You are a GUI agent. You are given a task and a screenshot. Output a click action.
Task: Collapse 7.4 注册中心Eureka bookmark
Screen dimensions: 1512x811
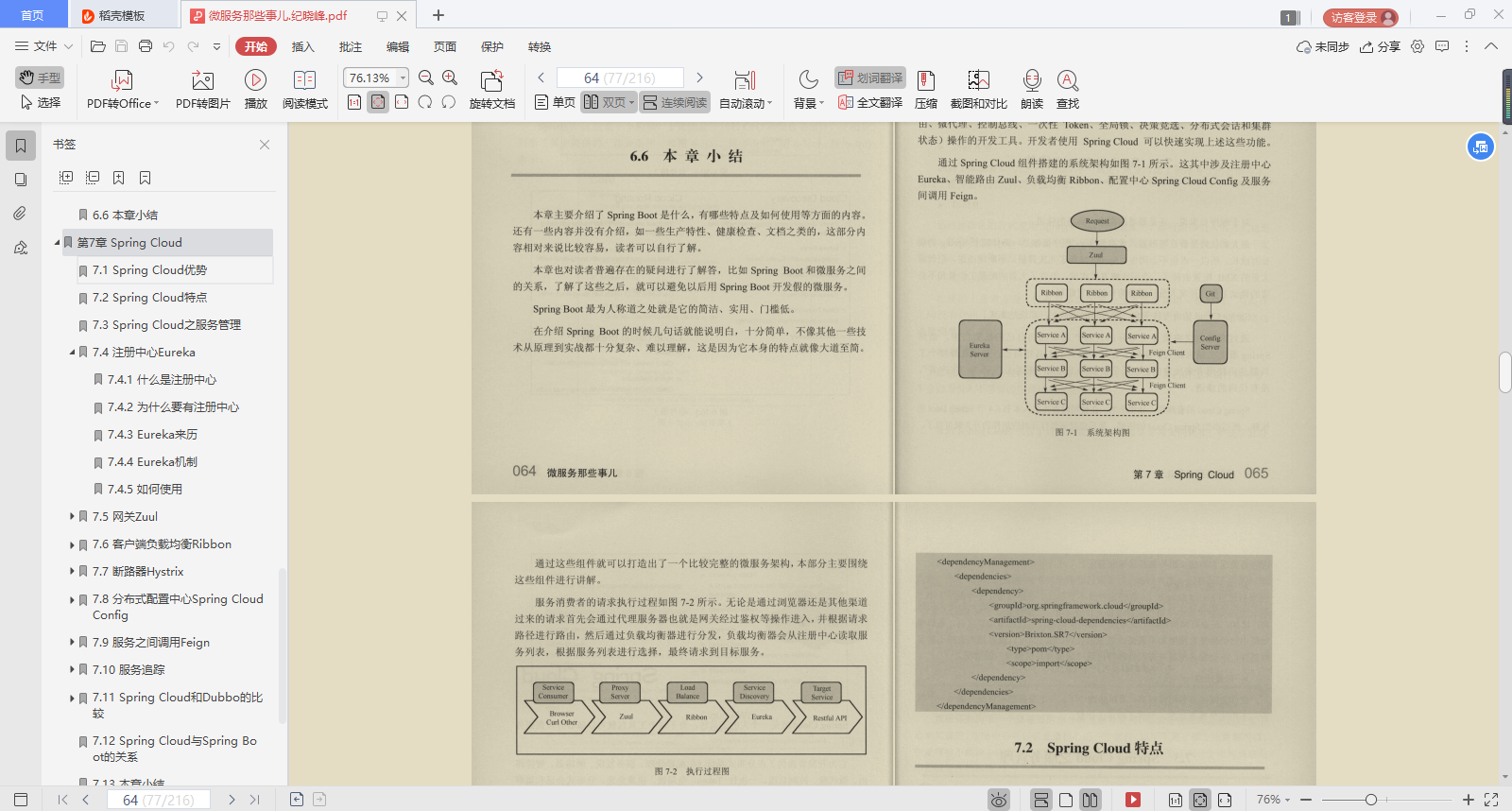(72, 353)
